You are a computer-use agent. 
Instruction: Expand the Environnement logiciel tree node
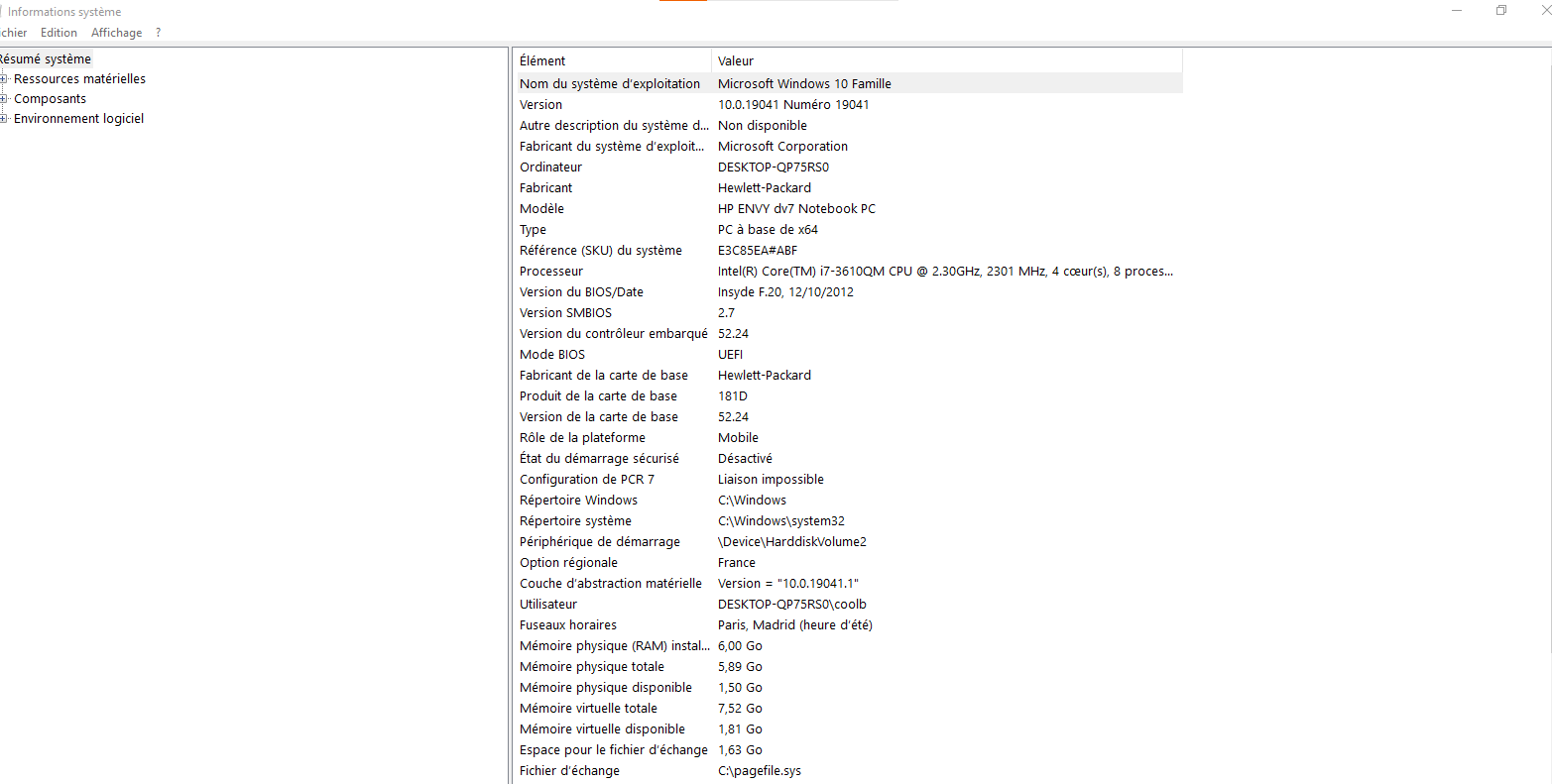point(4,119)
